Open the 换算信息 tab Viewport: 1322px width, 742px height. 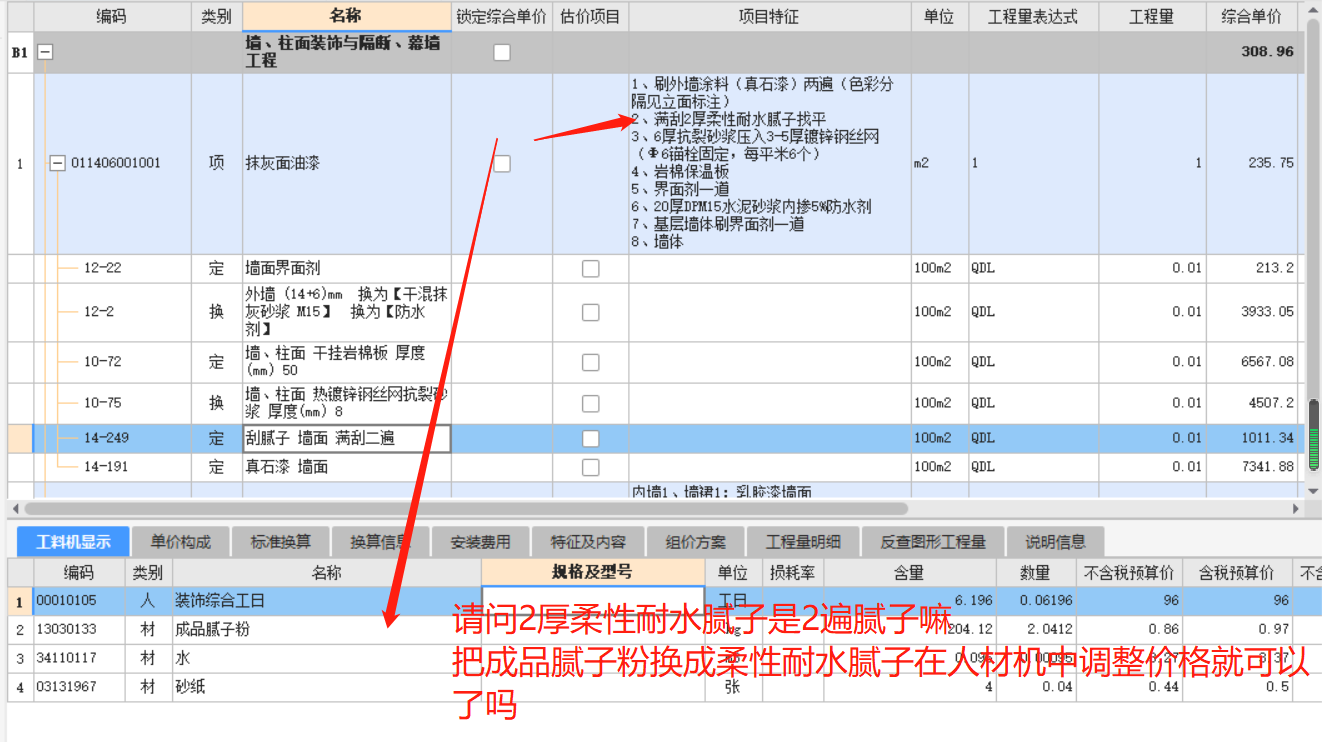click(381, 541)
